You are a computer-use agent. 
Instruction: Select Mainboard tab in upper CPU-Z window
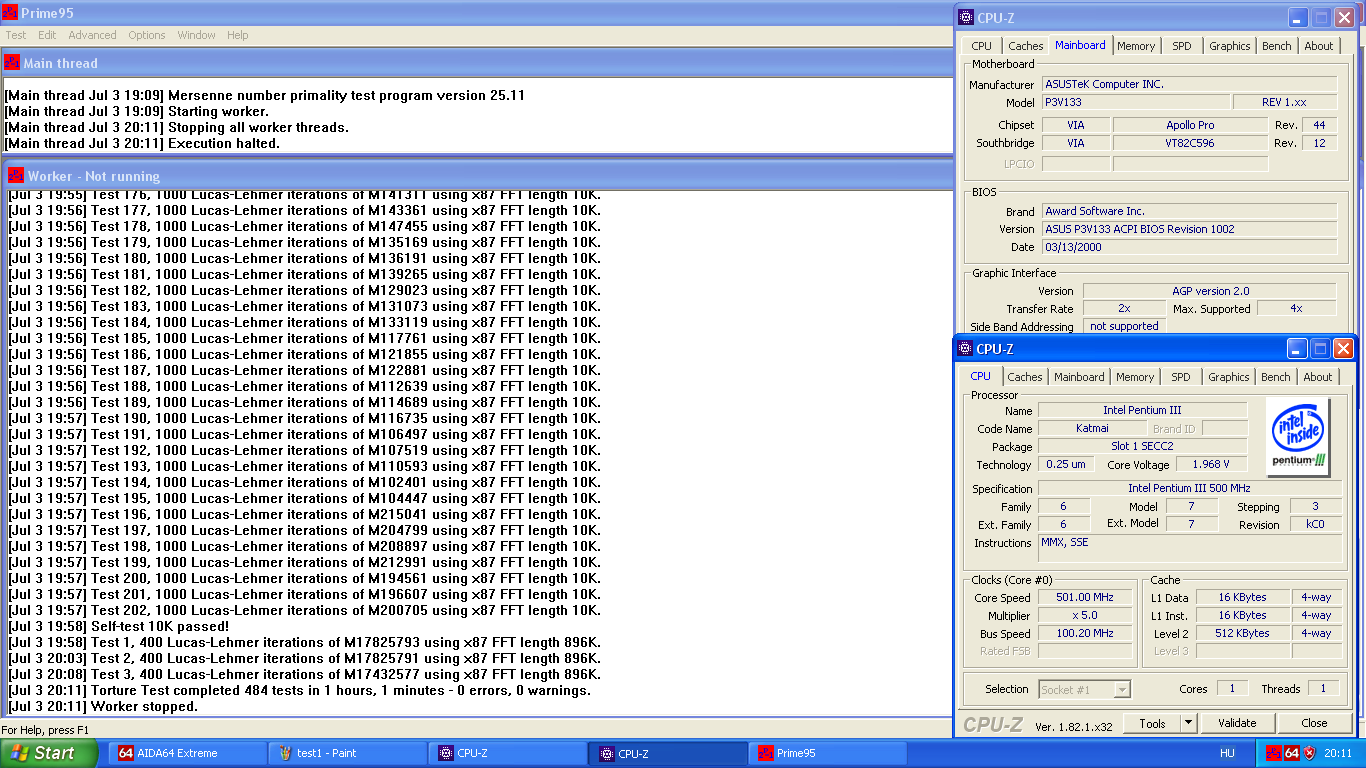(x=1080, y=45)
